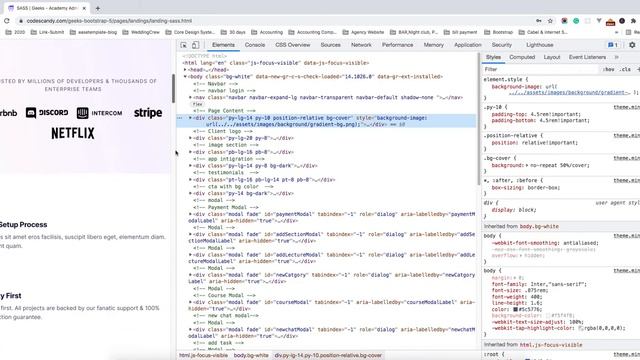Screen dimensions: 640x360
Task: Click the dark round profile extension icon
Action: 622,21
